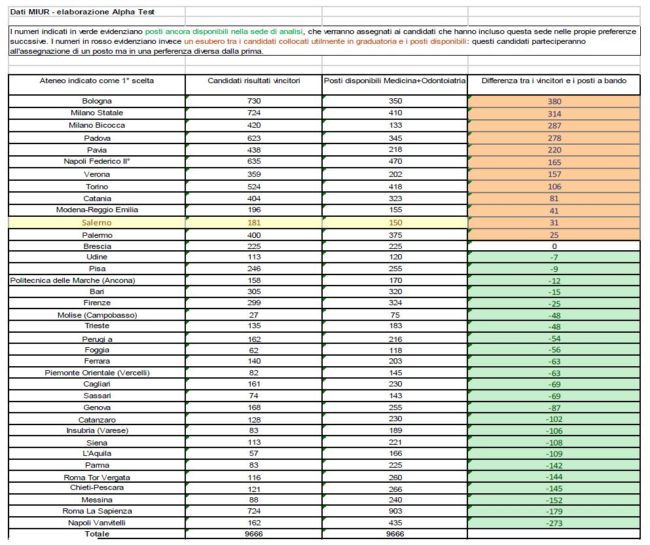Click the Salerno available places value 150
The height and width of the screenshot is (545, 650).
395,223
